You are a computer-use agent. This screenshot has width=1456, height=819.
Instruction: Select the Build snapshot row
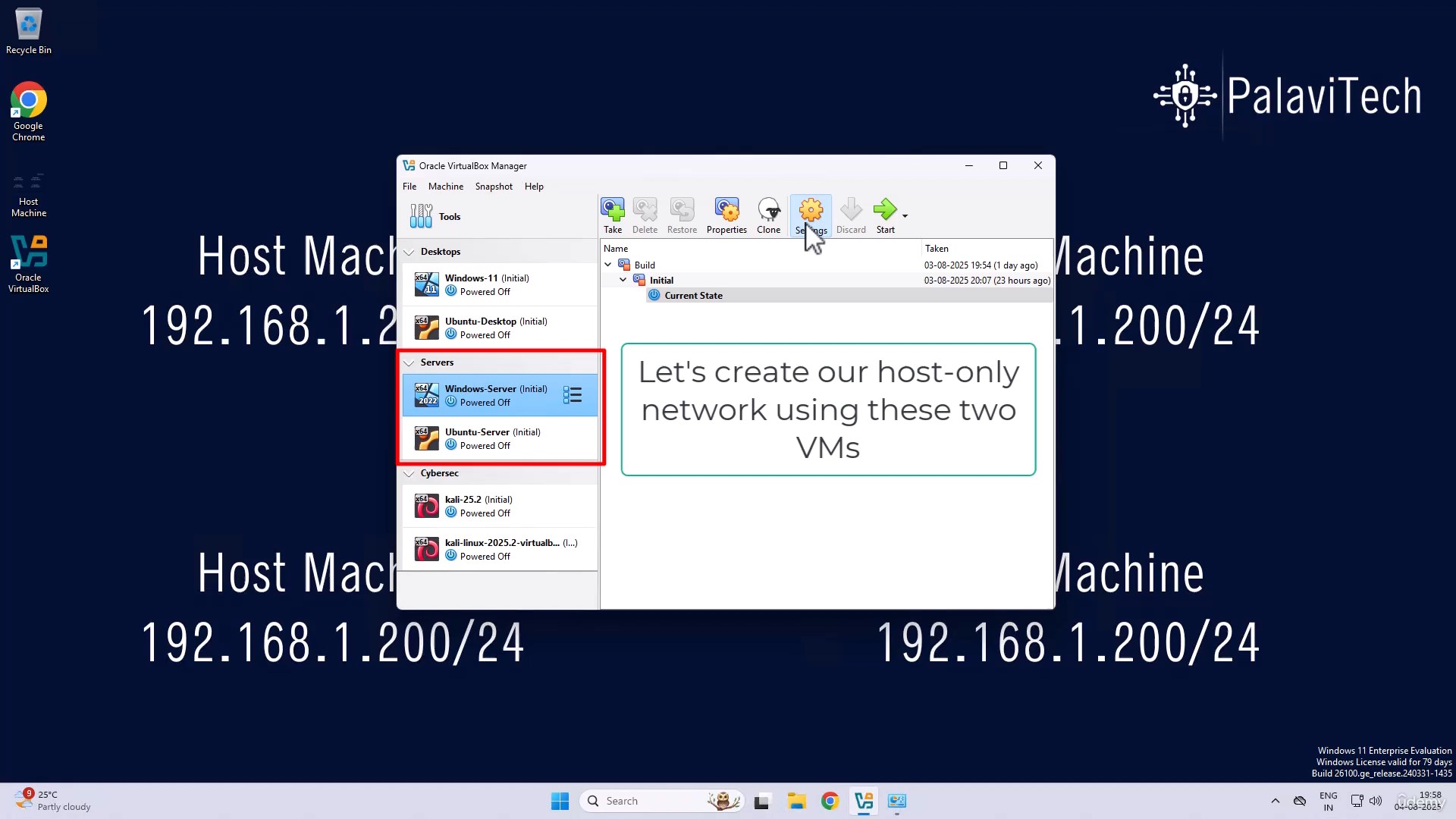point(827,265)
